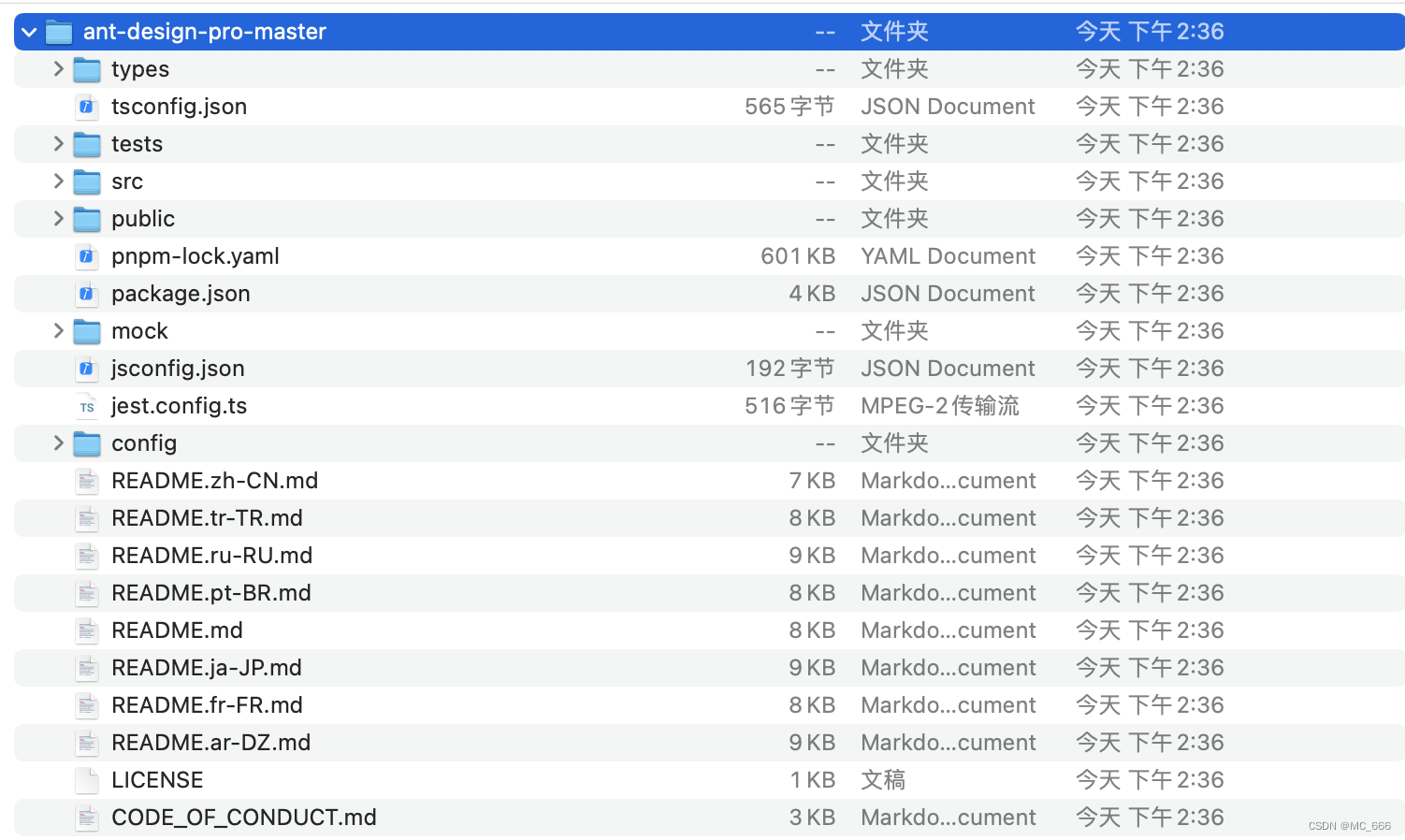The width and height of the screenshot is (1405, 840).
Task: Click the 516 字节 size value
Action: 789,406
